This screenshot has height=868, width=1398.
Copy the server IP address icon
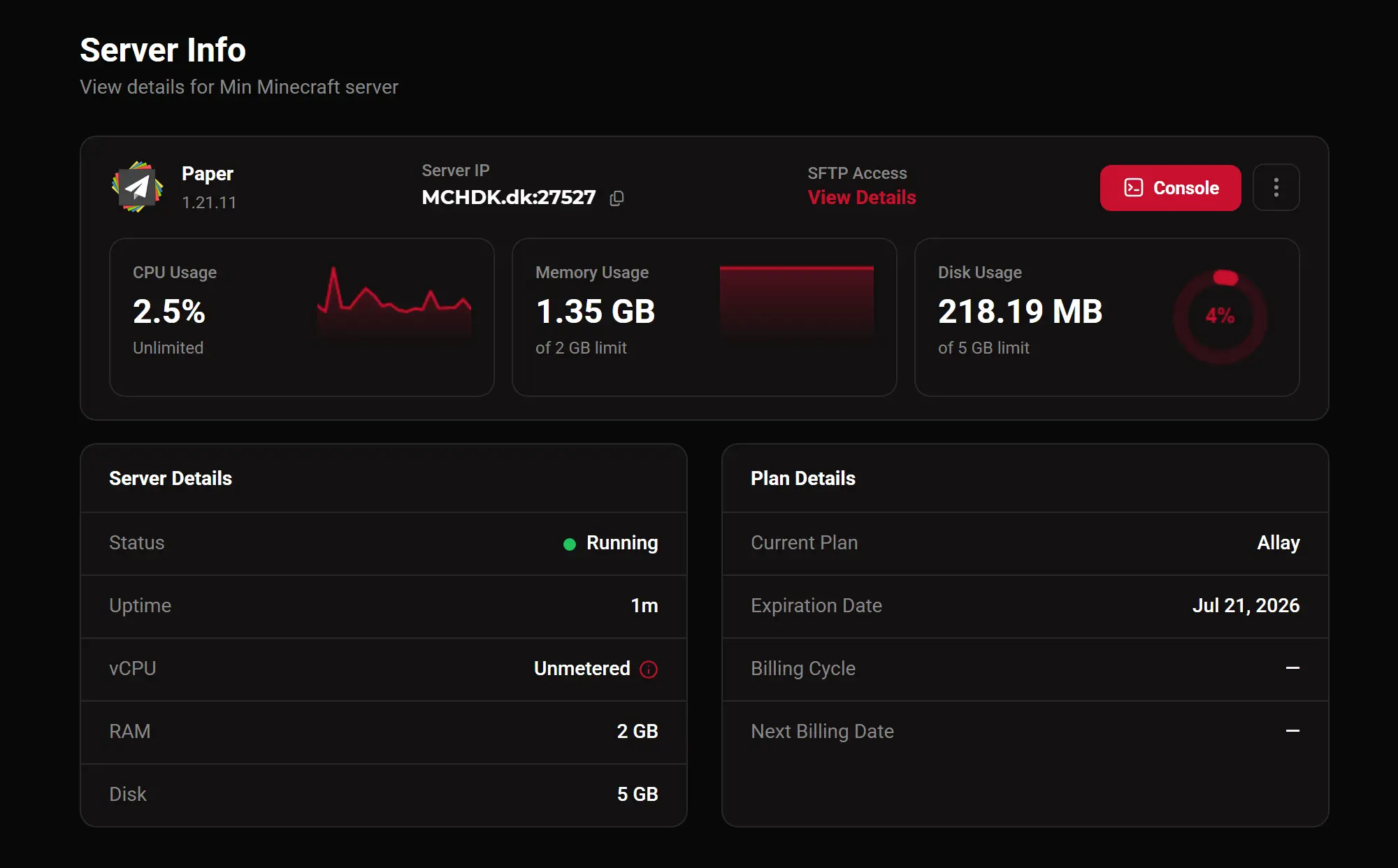click(617, 198)
